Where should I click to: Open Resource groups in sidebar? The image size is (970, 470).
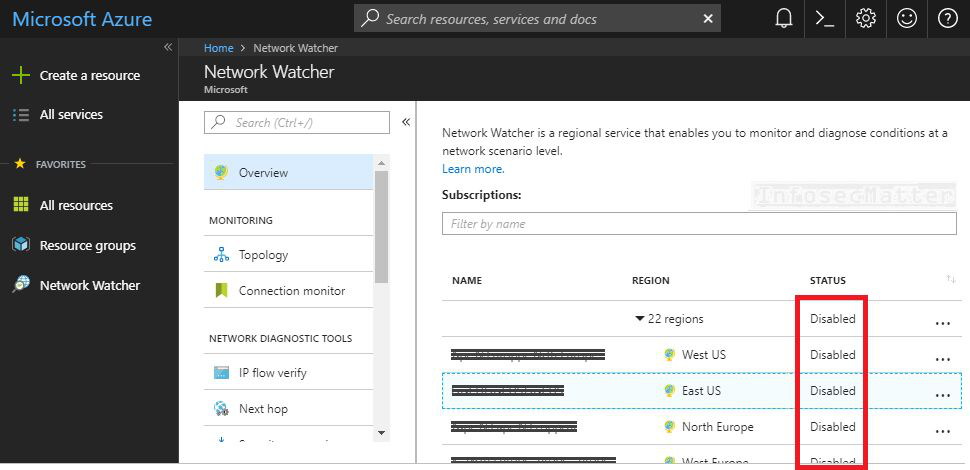point(87,246)
